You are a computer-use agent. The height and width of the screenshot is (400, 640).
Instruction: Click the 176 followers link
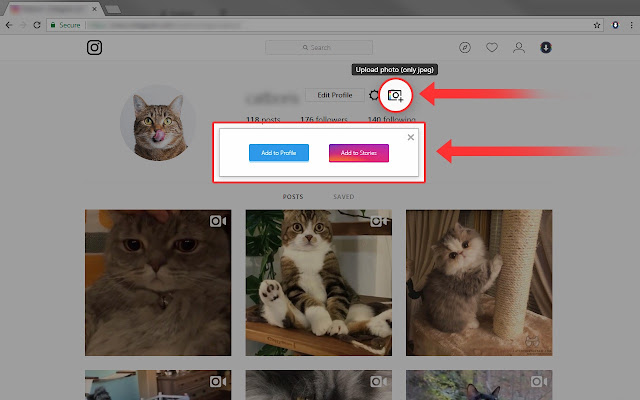(x=324, y=120)
